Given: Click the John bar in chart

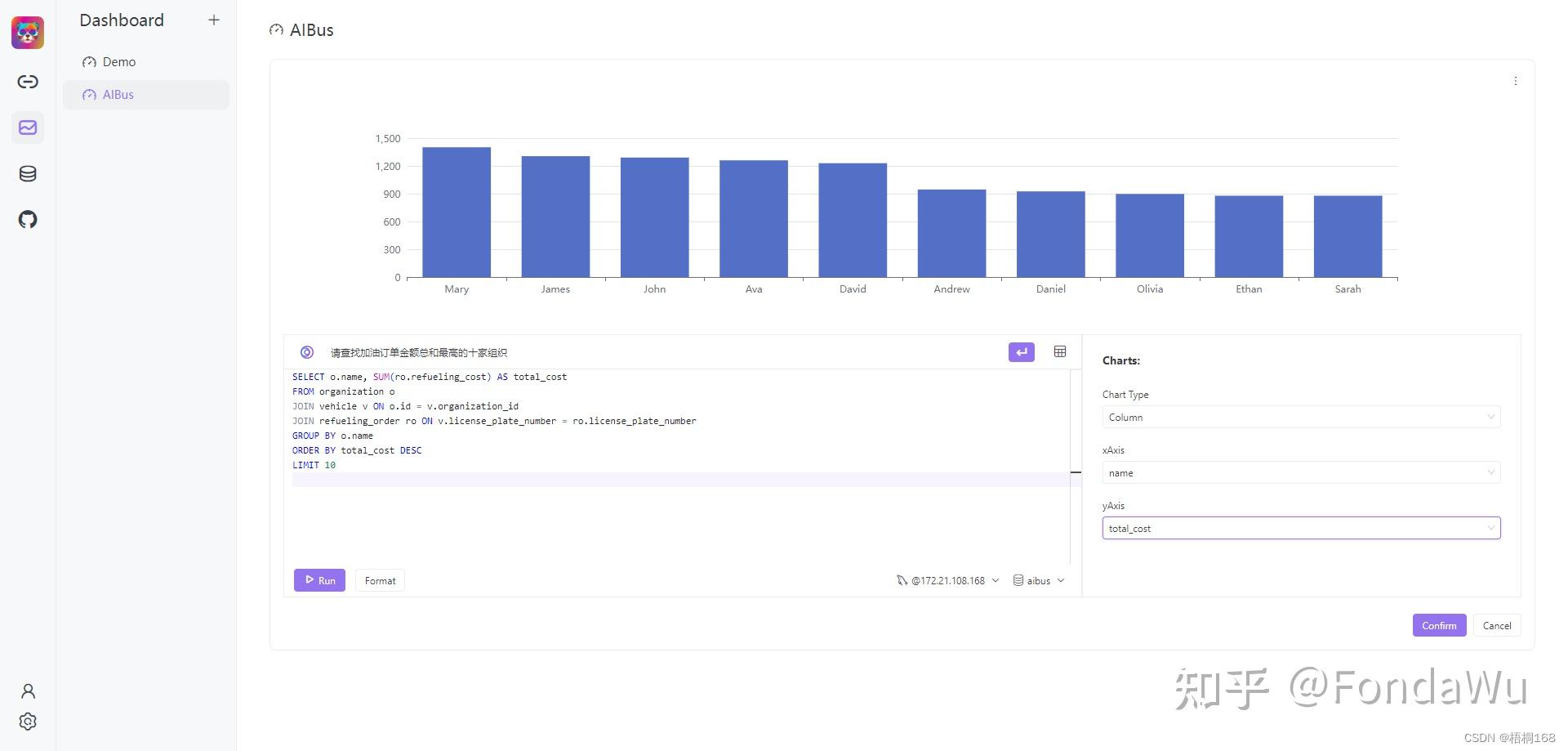Looking at the screenshot, I should pyautogui.click(x=654, y=217).
